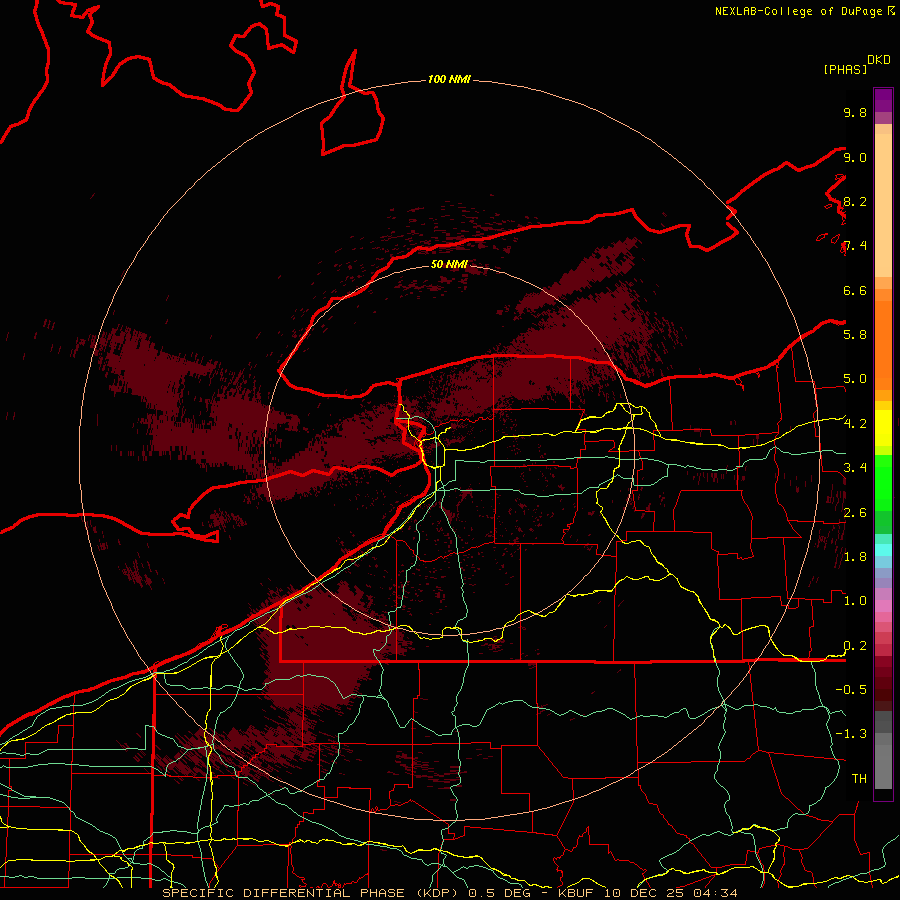Viewport: 900px width, 900px height.
Task: Click the 10 DEC 25 04:34 timestamp
Action: (670, 893)
